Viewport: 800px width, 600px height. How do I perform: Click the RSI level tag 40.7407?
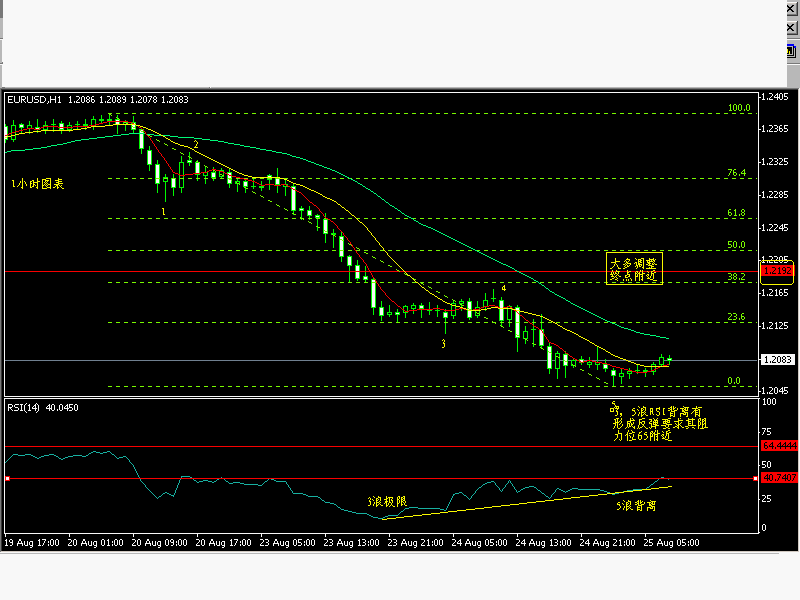779,478
